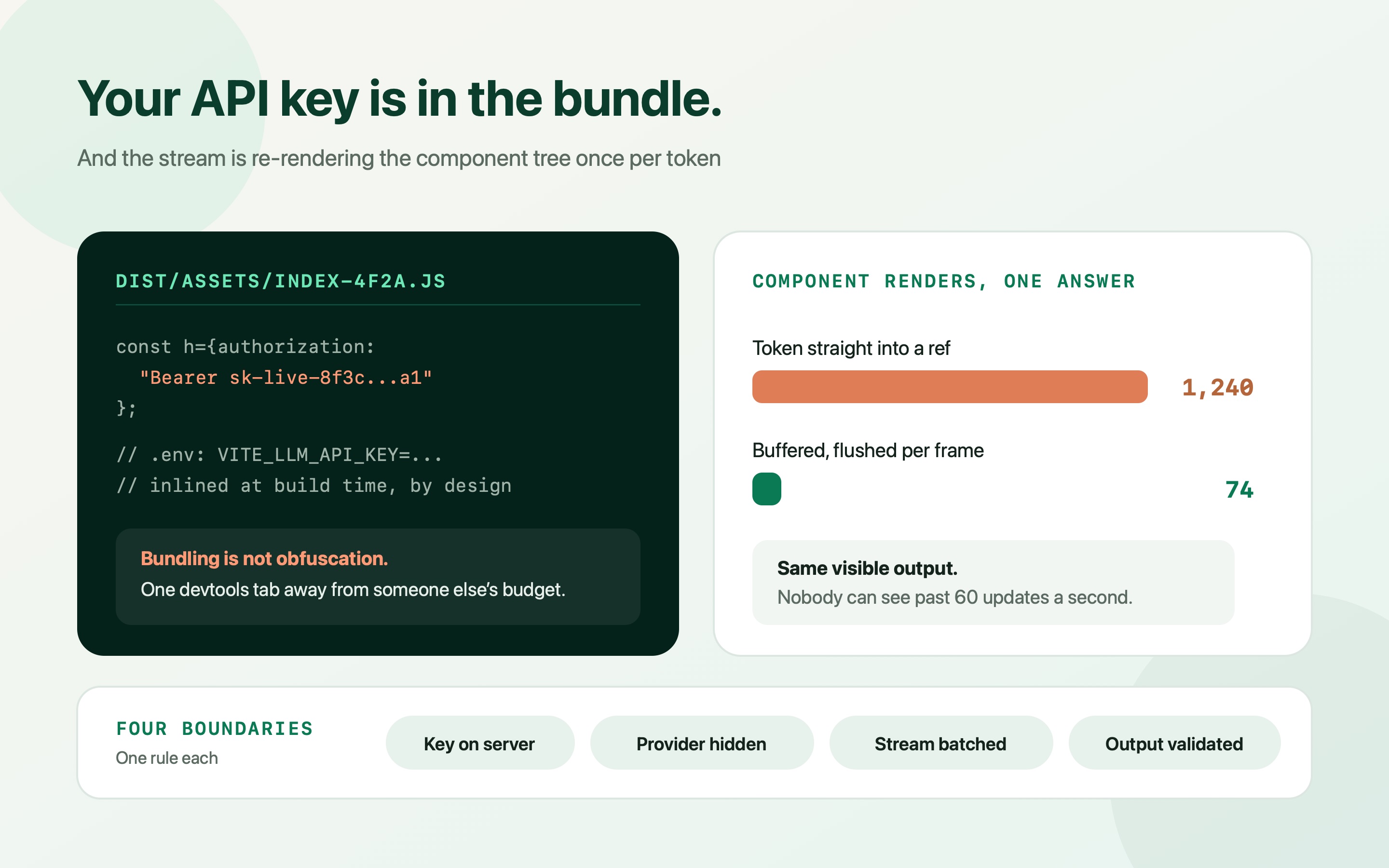Click the code line 'const h={authorization:'
This screenshot has width=1389, height=868.
(245, 347)
